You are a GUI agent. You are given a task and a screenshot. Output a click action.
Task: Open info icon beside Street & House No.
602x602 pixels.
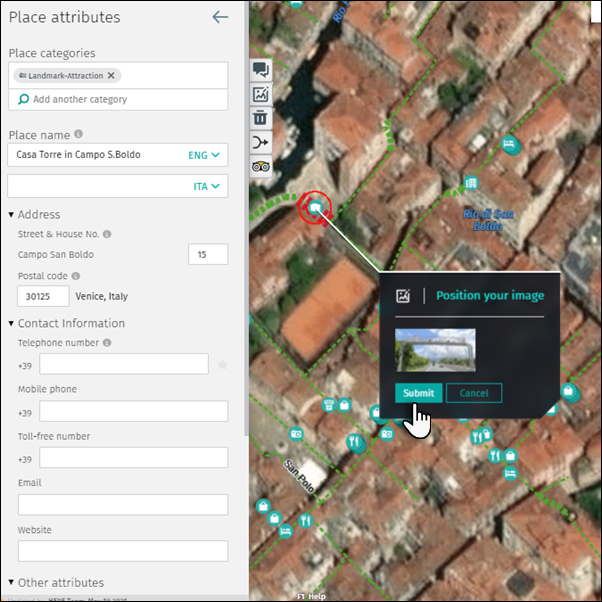(107, 234)
